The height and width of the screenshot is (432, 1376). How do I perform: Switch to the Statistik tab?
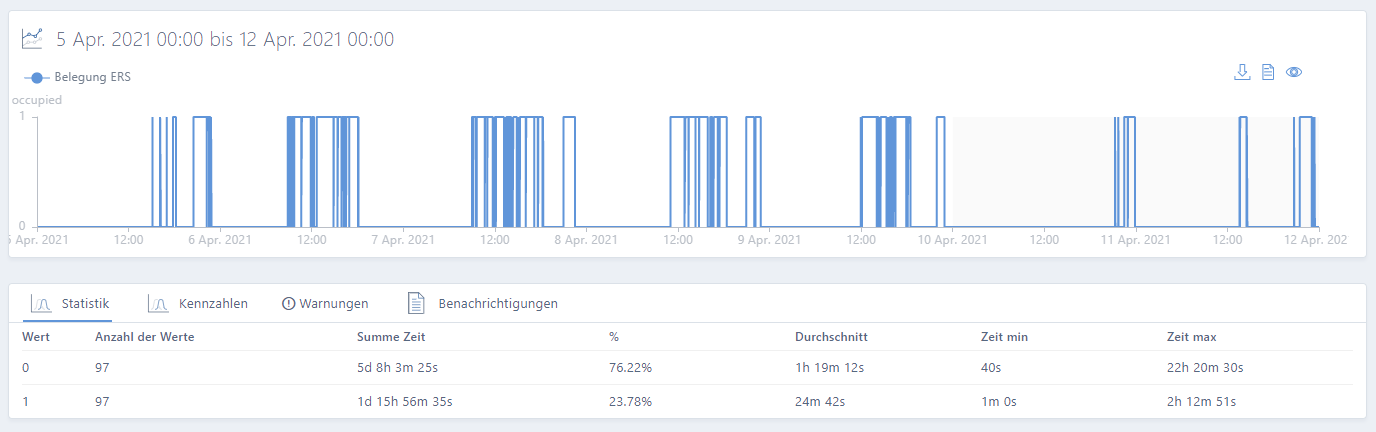85,303
